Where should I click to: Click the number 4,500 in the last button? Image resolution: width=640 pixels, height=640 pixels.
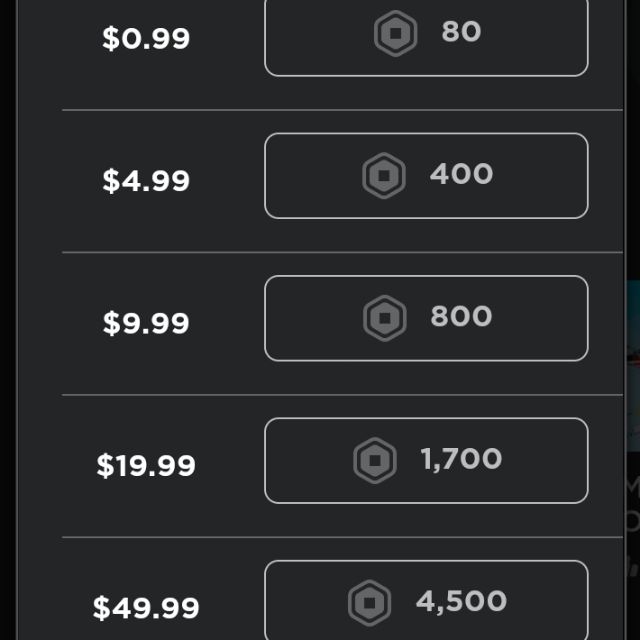(x=461, y=601)
